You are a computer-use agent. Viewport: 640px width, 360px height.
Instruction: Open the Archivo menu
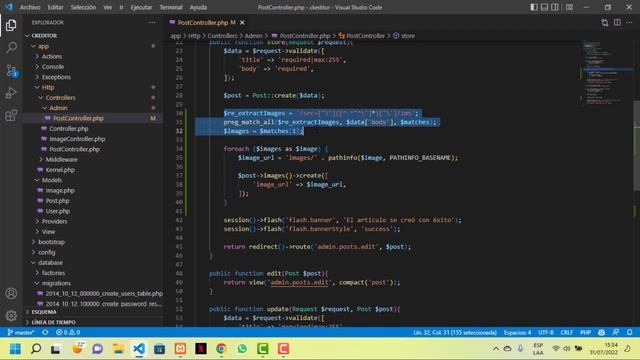click(30, 7)
